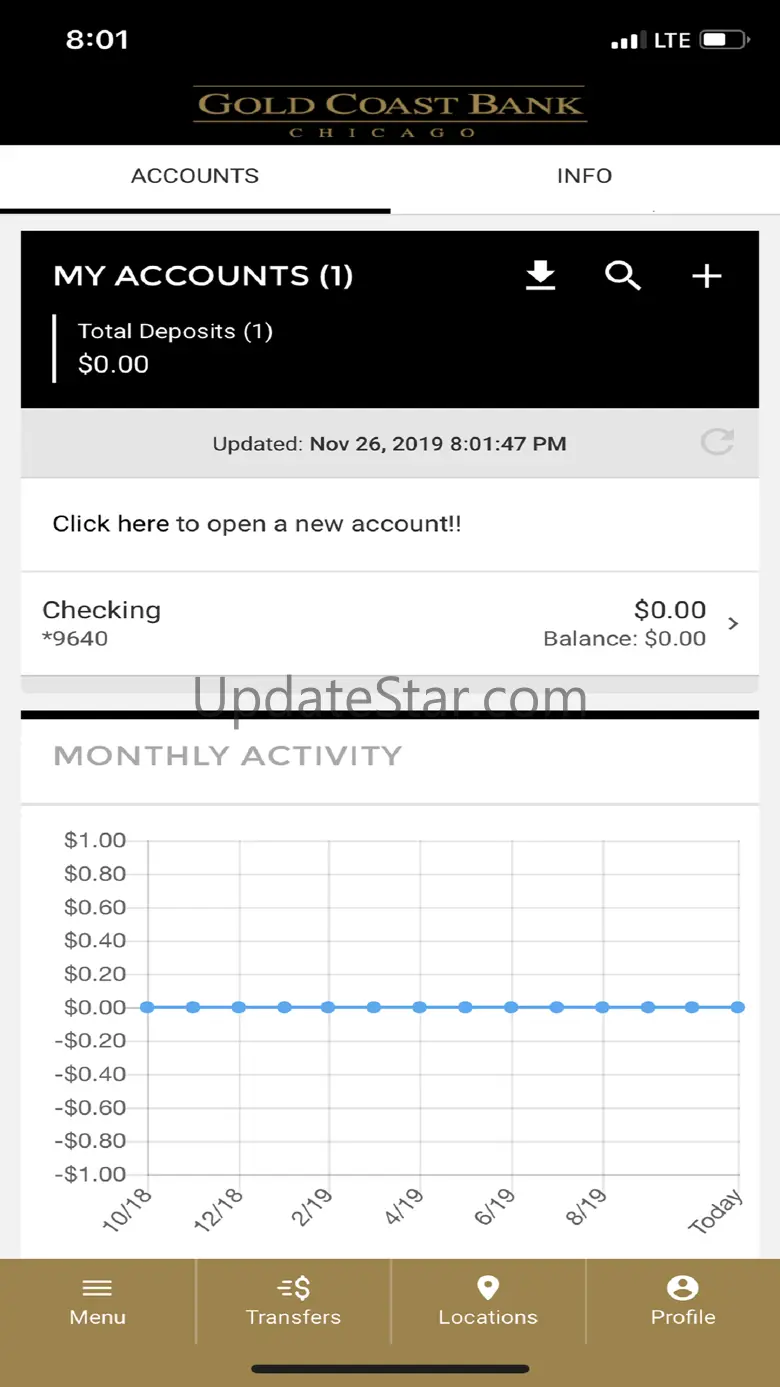Tap the My Accounts (1) heading
Image resolution: width=780 pixels, height=1387 pixels.
pos(203,276)
